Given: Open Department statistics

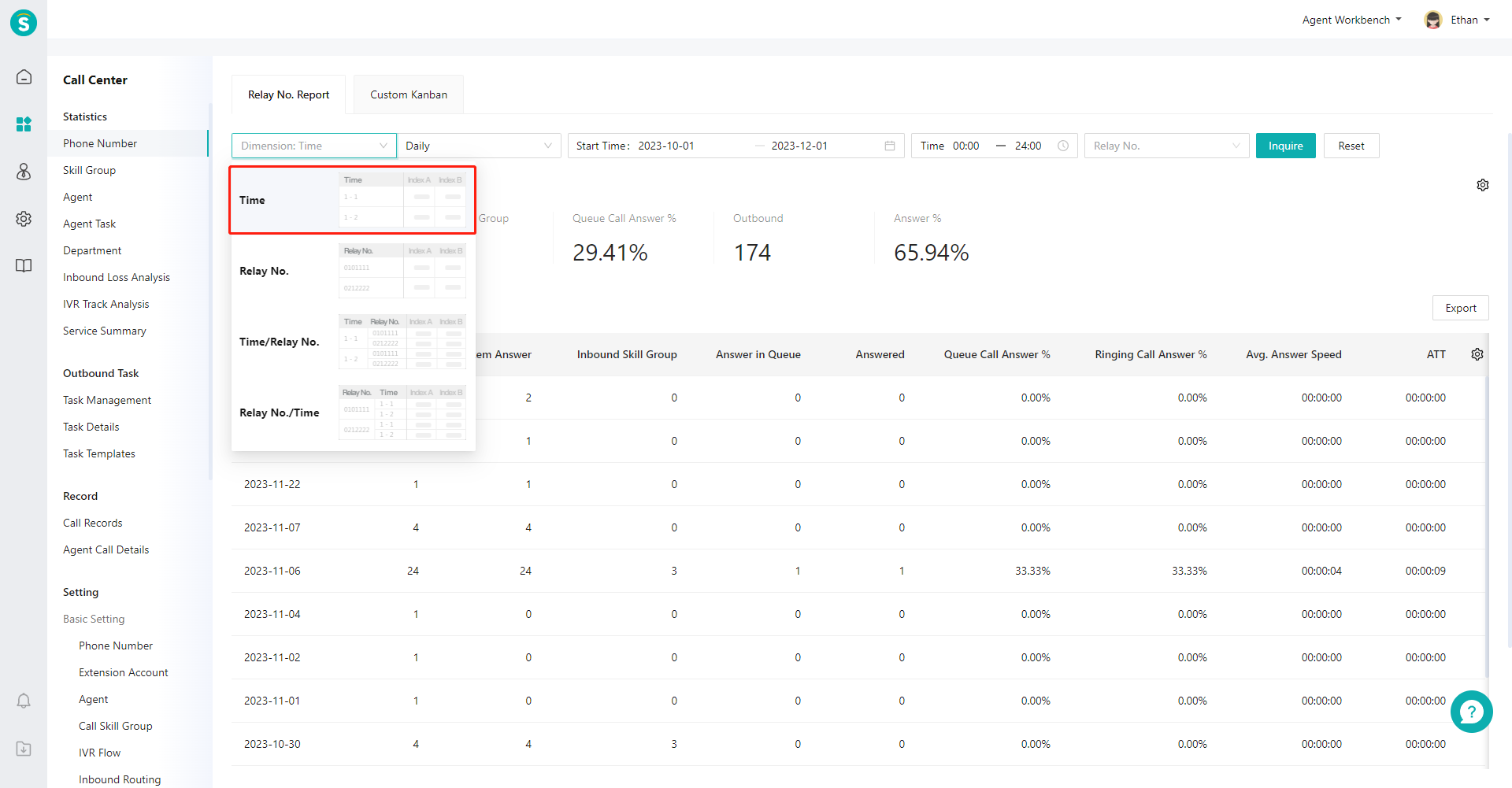Looking at the screenshot, I should 92,250.
